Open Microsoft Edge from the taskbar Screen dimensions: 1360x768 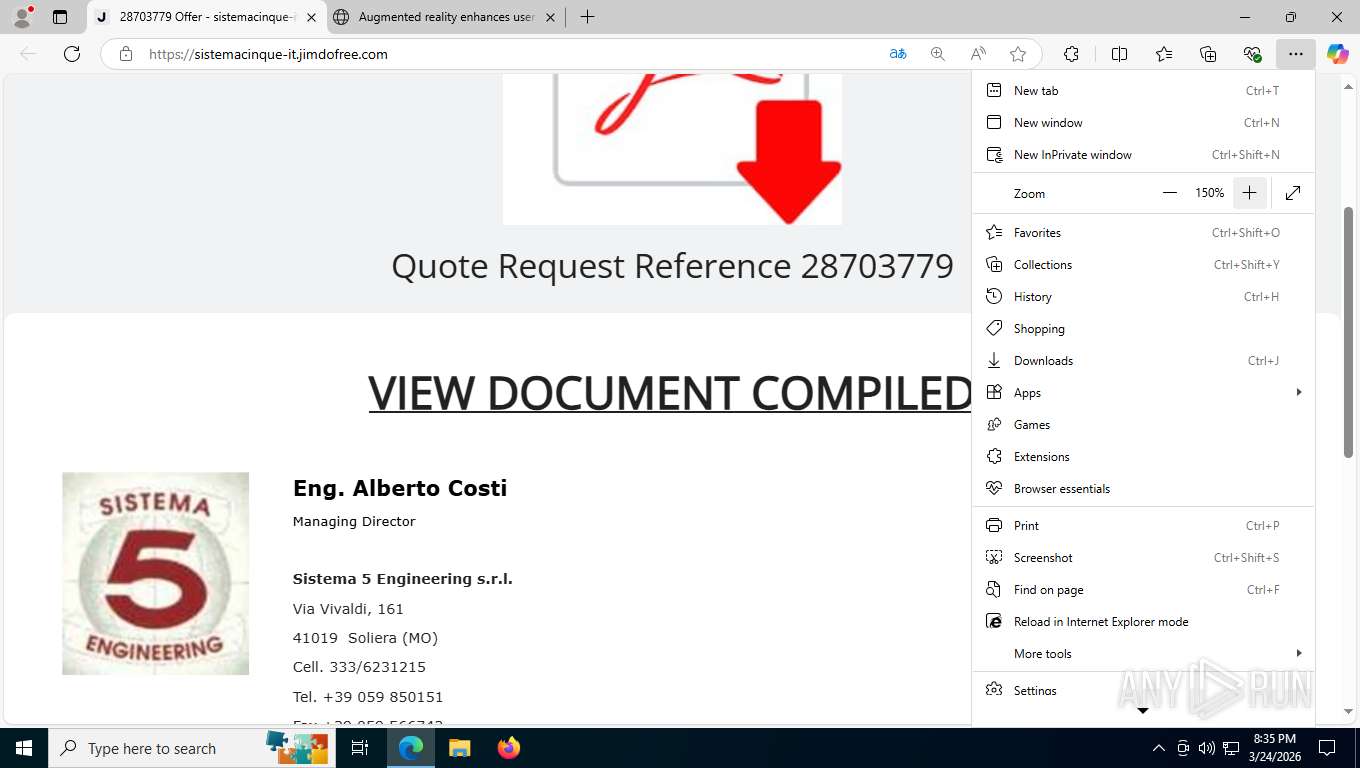click(410, 748)
